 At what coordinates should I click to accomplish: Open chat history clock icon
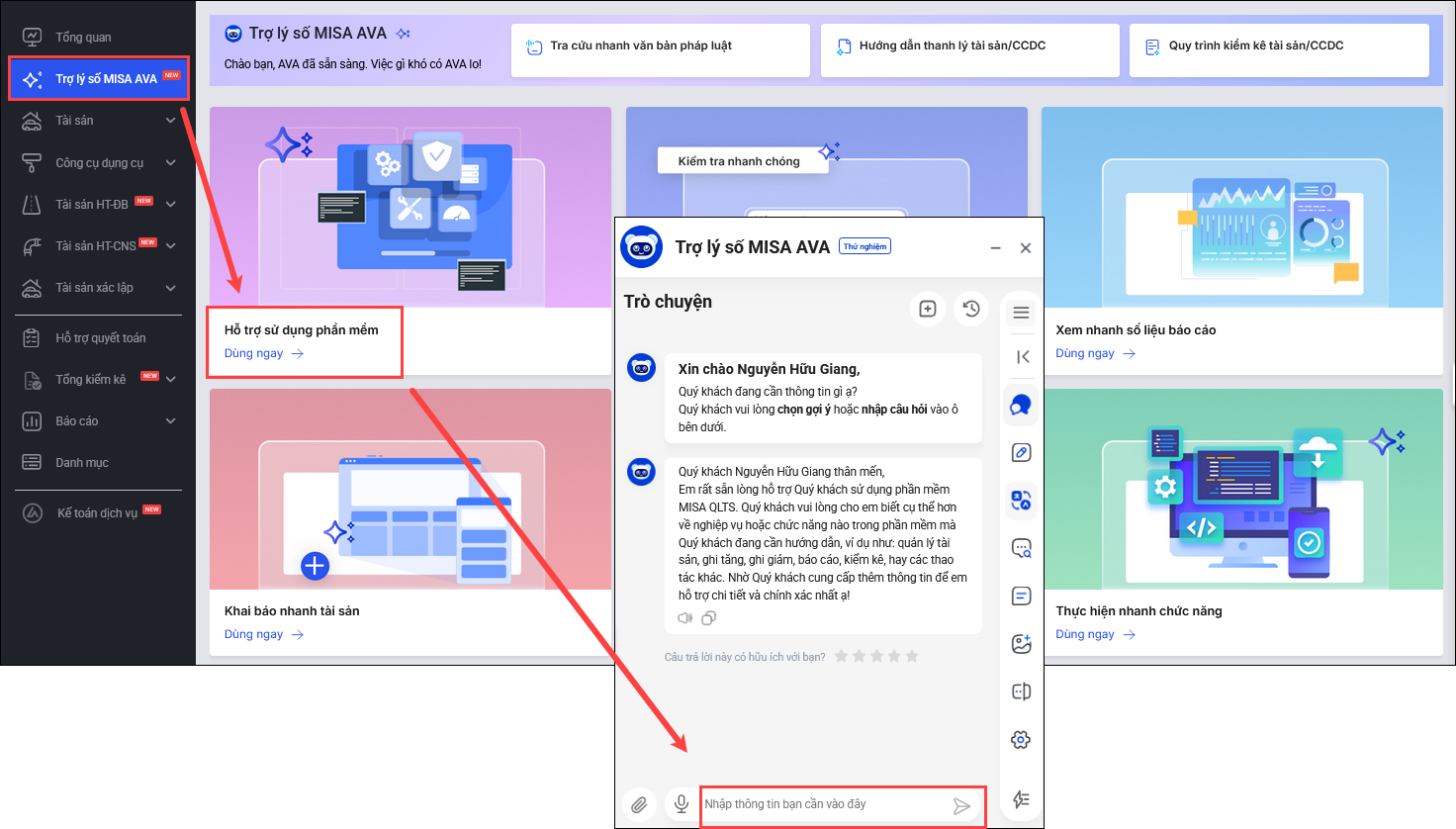(x=971, y=310)
